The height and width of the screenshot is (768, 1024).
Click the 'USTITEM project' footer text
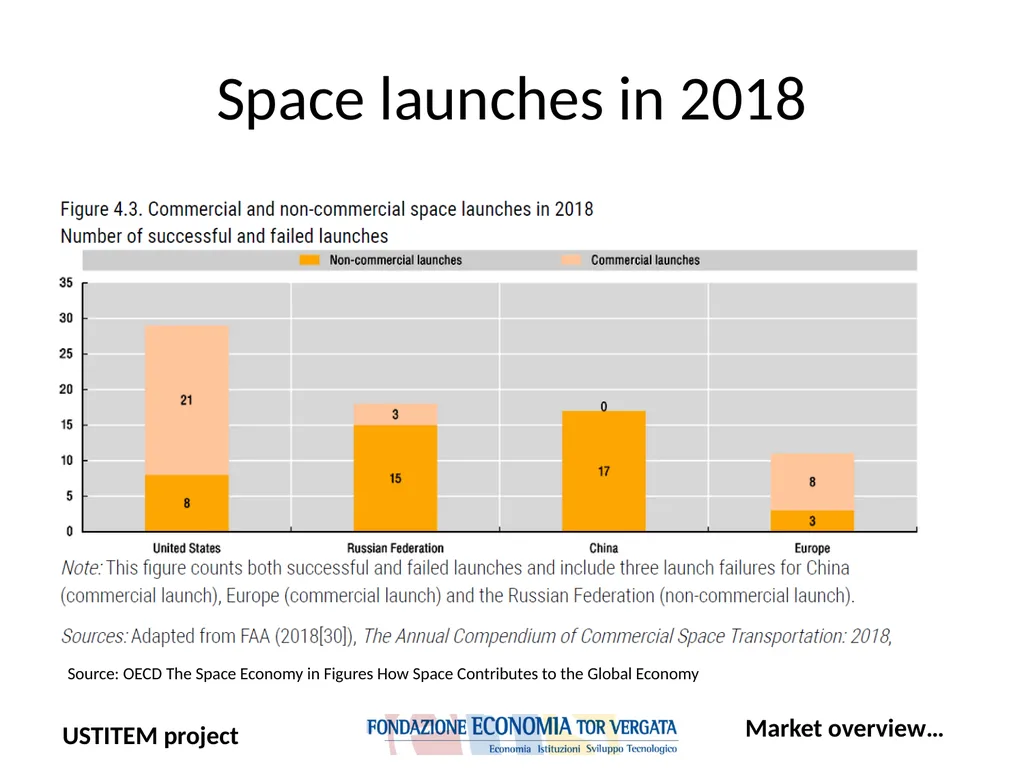coord(150,736)
